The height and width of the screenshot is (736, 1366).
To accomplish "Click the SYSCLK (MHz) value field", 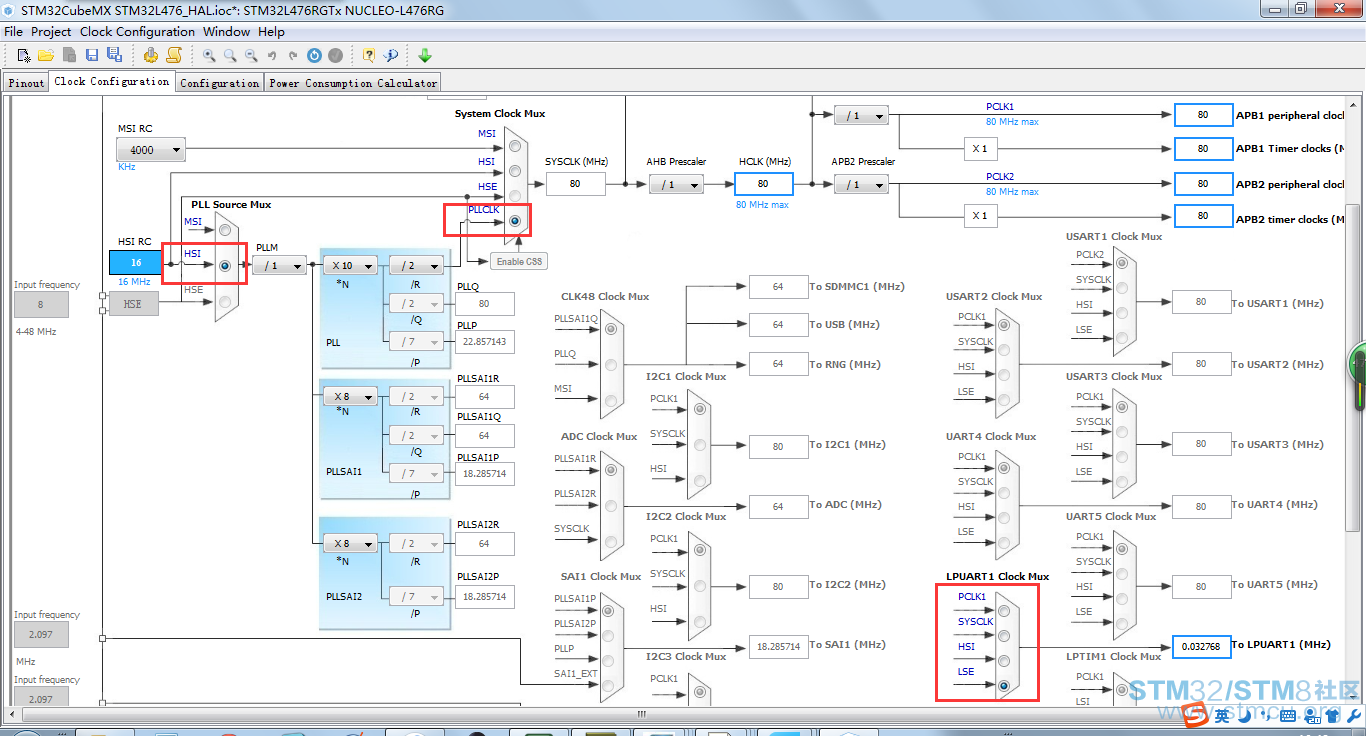I will pyautogui.click(x=575, y=183).
